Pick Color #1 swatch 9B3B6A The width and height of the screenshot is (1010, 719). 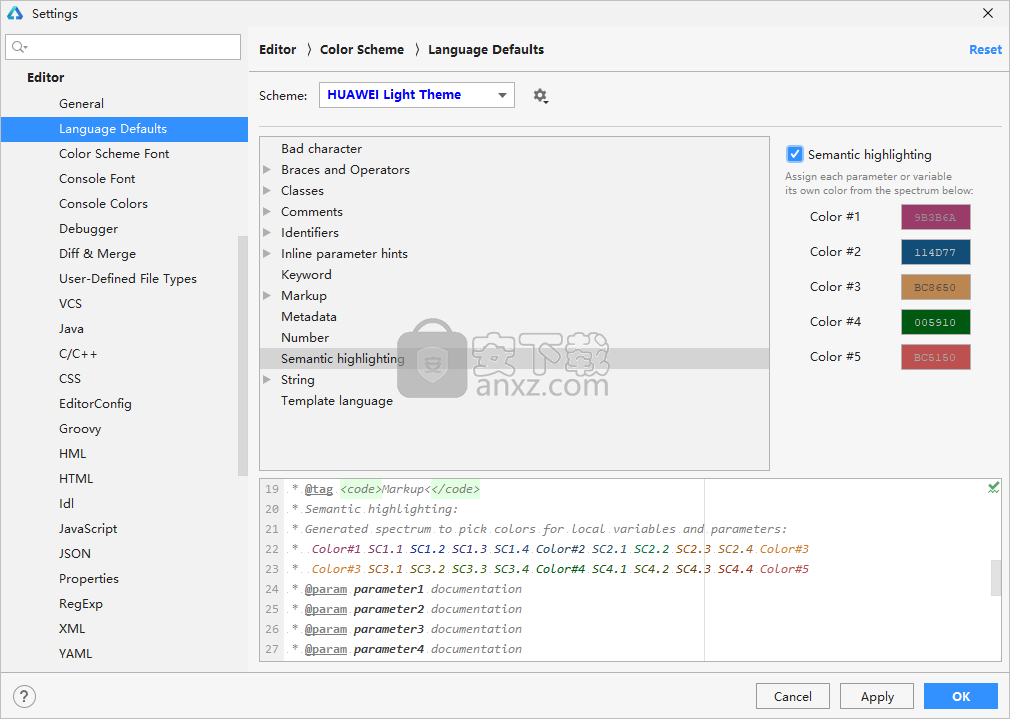(935, 217)
